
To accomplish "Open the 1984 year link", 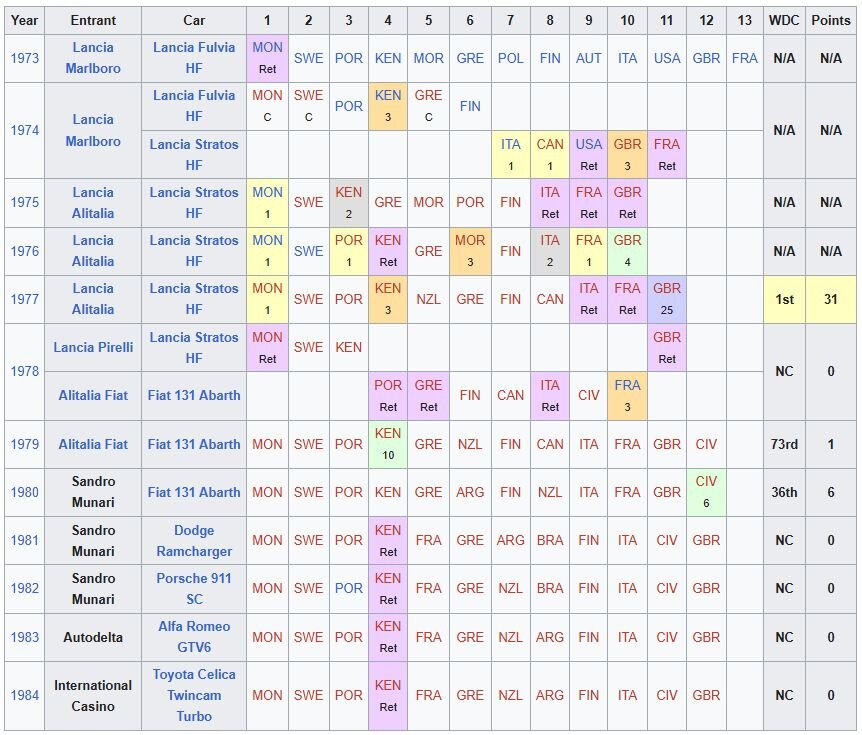I will [x=24, y=695].
